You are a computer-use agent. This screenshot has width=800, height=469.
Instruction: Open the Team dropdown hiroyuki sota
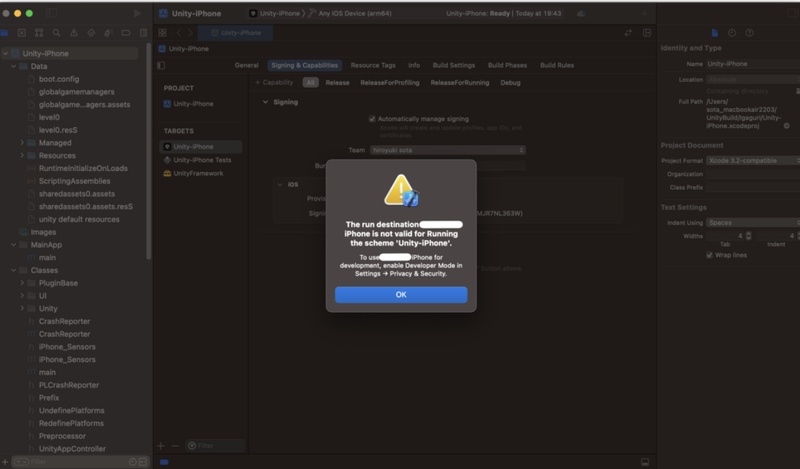pos(447,150)
